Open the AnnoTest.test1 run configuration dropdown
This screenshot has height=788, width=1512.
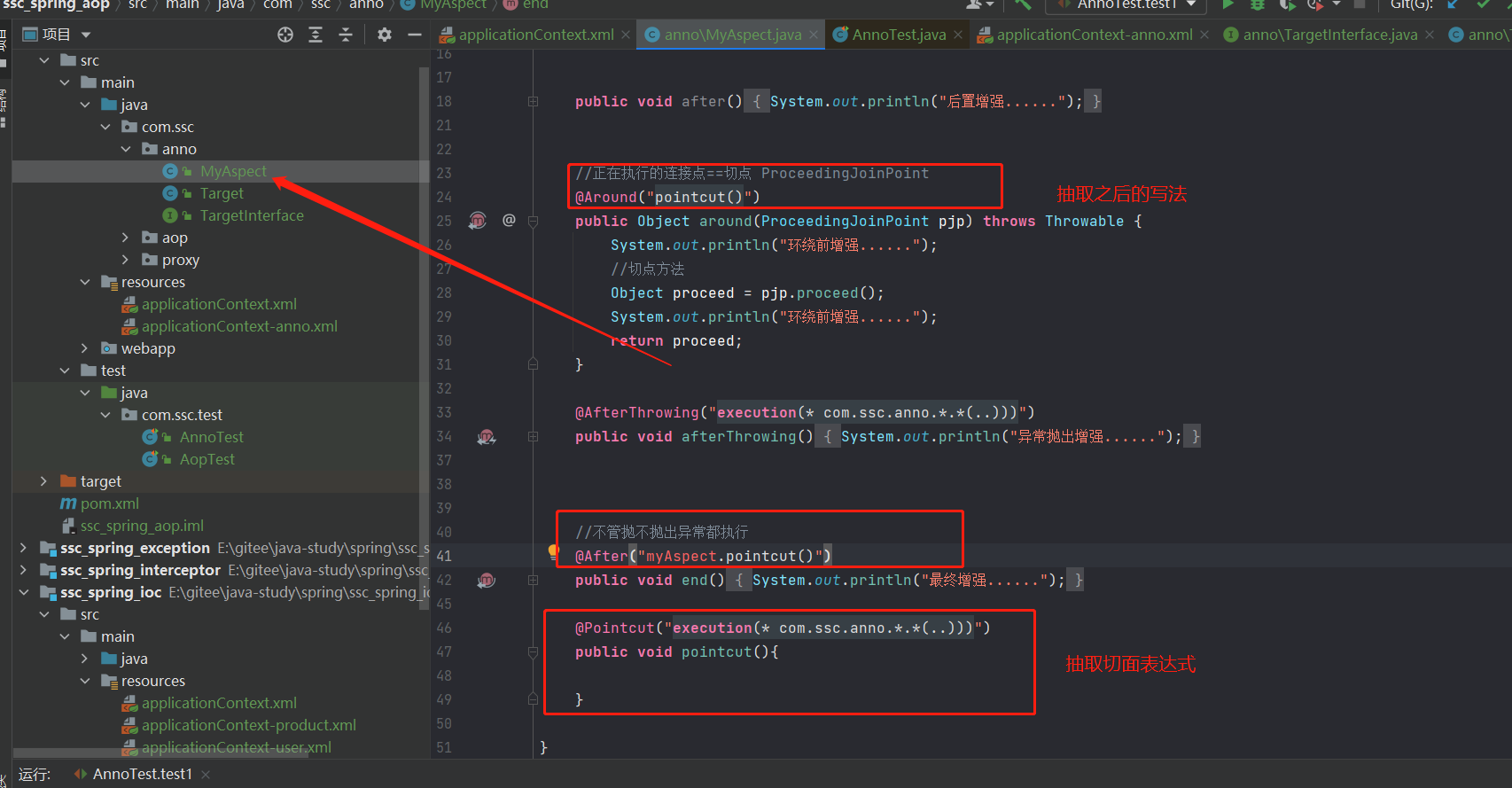click(1126, 4)
